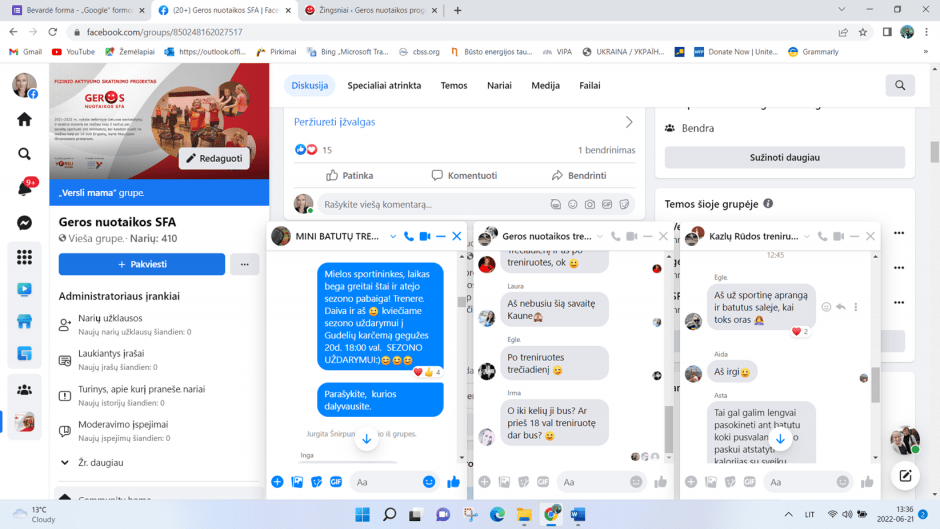Click Bendrinti share button on post
The height and width of the screenshot is (529, 940).
[579, 175]
